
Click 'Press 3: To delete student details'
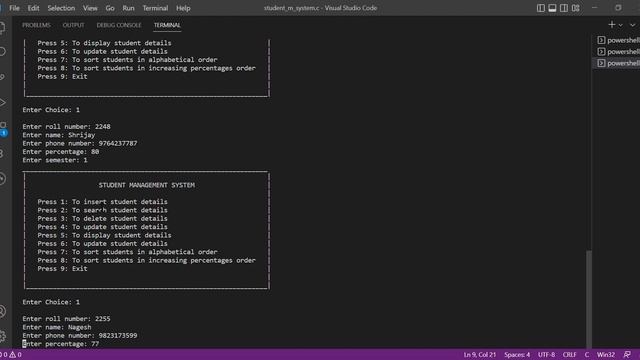pyautogui.click(x=102, y=218)
